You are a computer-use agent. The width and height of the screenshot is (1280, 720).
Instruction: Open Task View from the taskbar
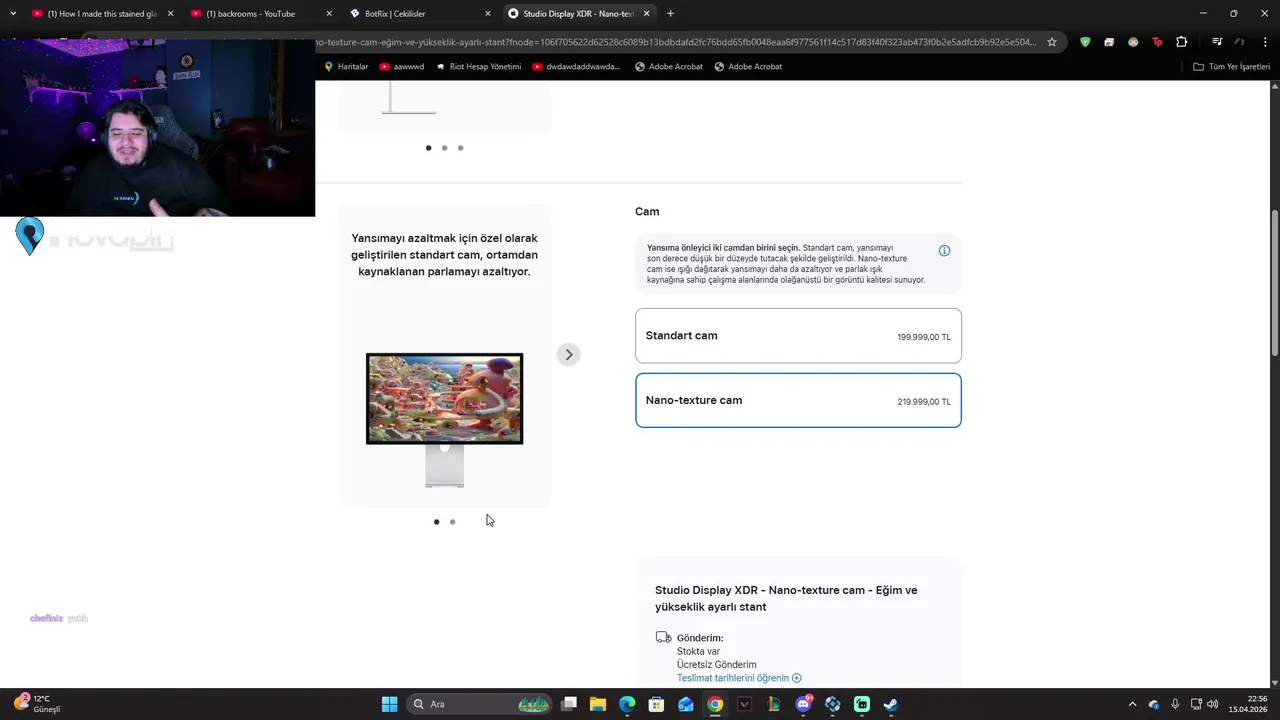(569, 704)
